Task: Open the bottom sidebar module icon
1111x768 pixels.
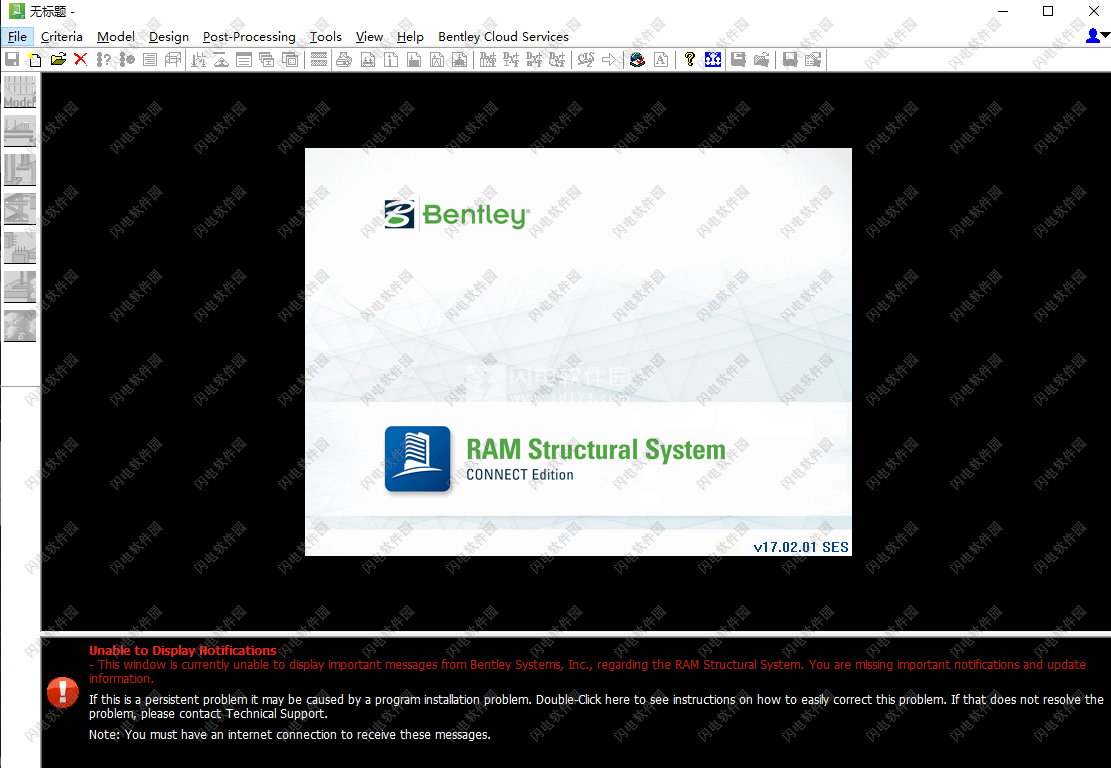Action: [x=20, y=326]
